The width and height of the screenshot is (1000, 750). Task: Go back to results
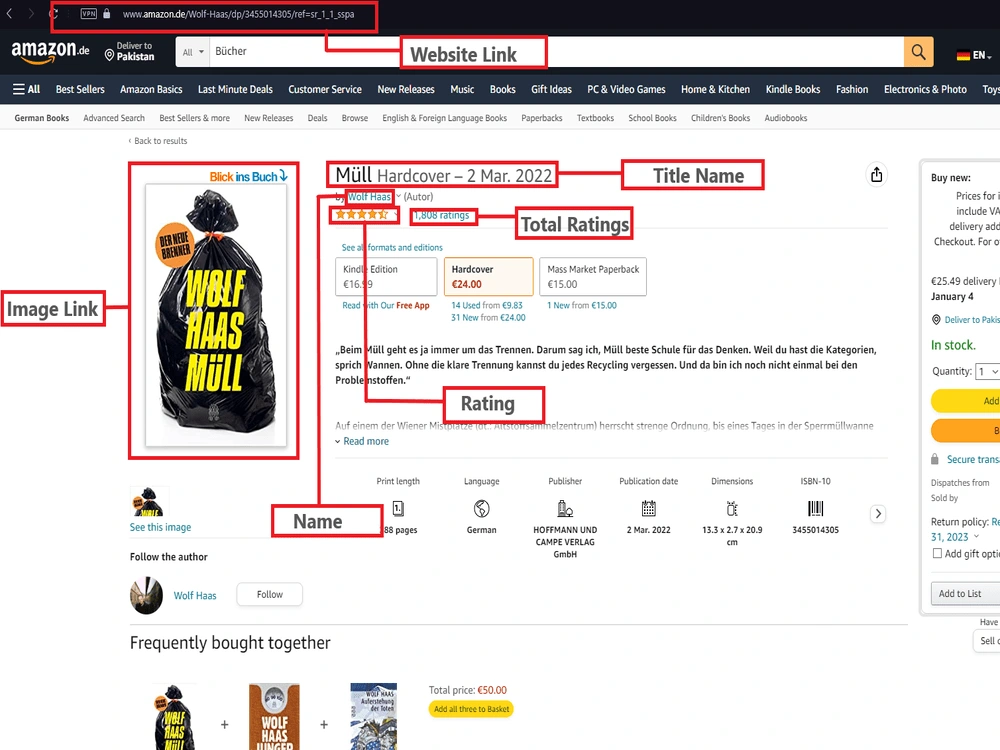pos(158,141)
